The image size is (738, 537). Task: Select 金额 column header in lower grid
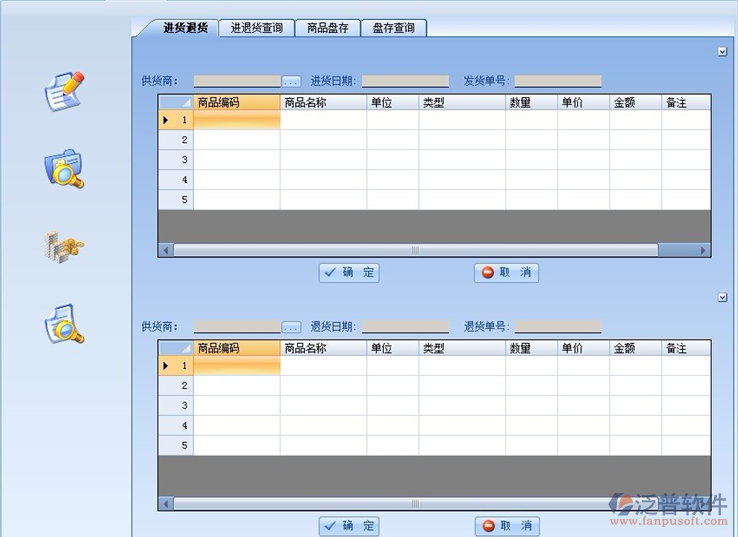(635, 348)
